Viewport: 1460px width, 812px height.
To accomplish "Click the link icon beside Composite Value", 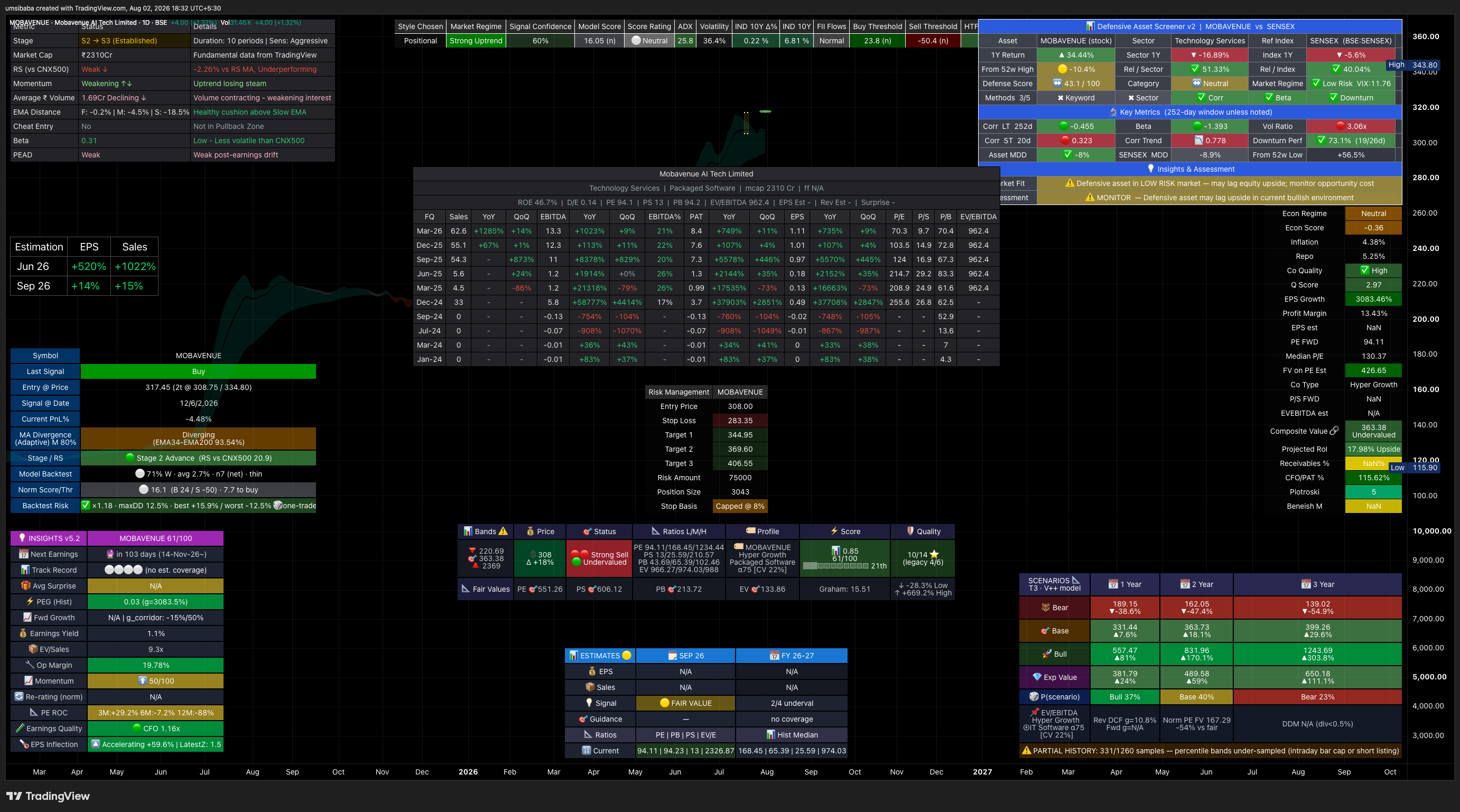I will click(1334, 431).
